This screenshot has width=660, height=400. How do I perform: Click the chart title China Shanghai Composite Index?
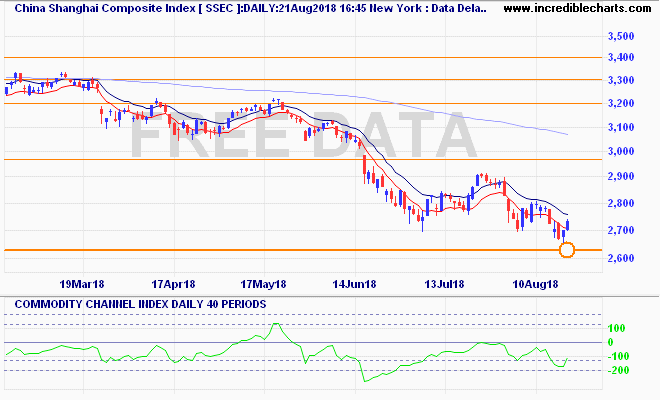click(105, 8)
